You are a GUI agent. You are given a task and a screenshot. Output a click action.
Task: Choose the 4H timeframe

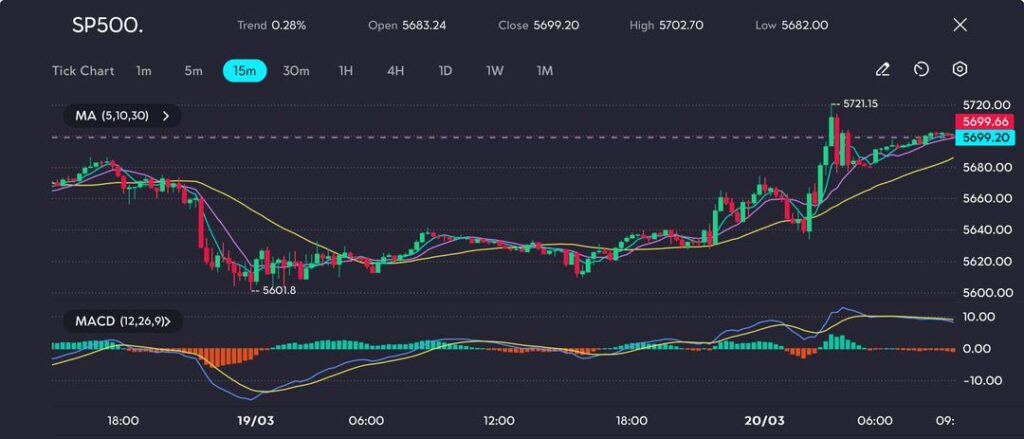click(x=395, y=71)
